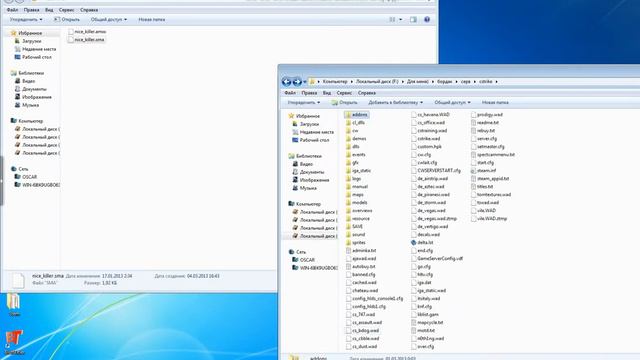The height and width of the screenshot is (360, 640).
Task: Open Видео library in cstrike window sidebar
Action: coord(302,164)
